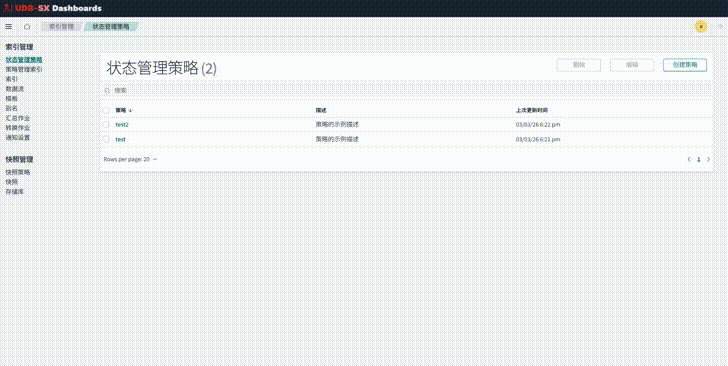Image resolution: width=728 pixels, height=366 pixels.
Task: Click the 状态管理策略 breadcrumb
Action: [x=110, y=27]
